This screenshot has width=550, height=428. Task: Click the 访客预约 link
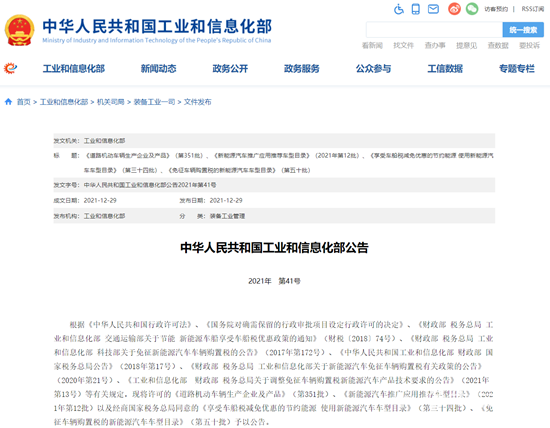coord(496,9)
